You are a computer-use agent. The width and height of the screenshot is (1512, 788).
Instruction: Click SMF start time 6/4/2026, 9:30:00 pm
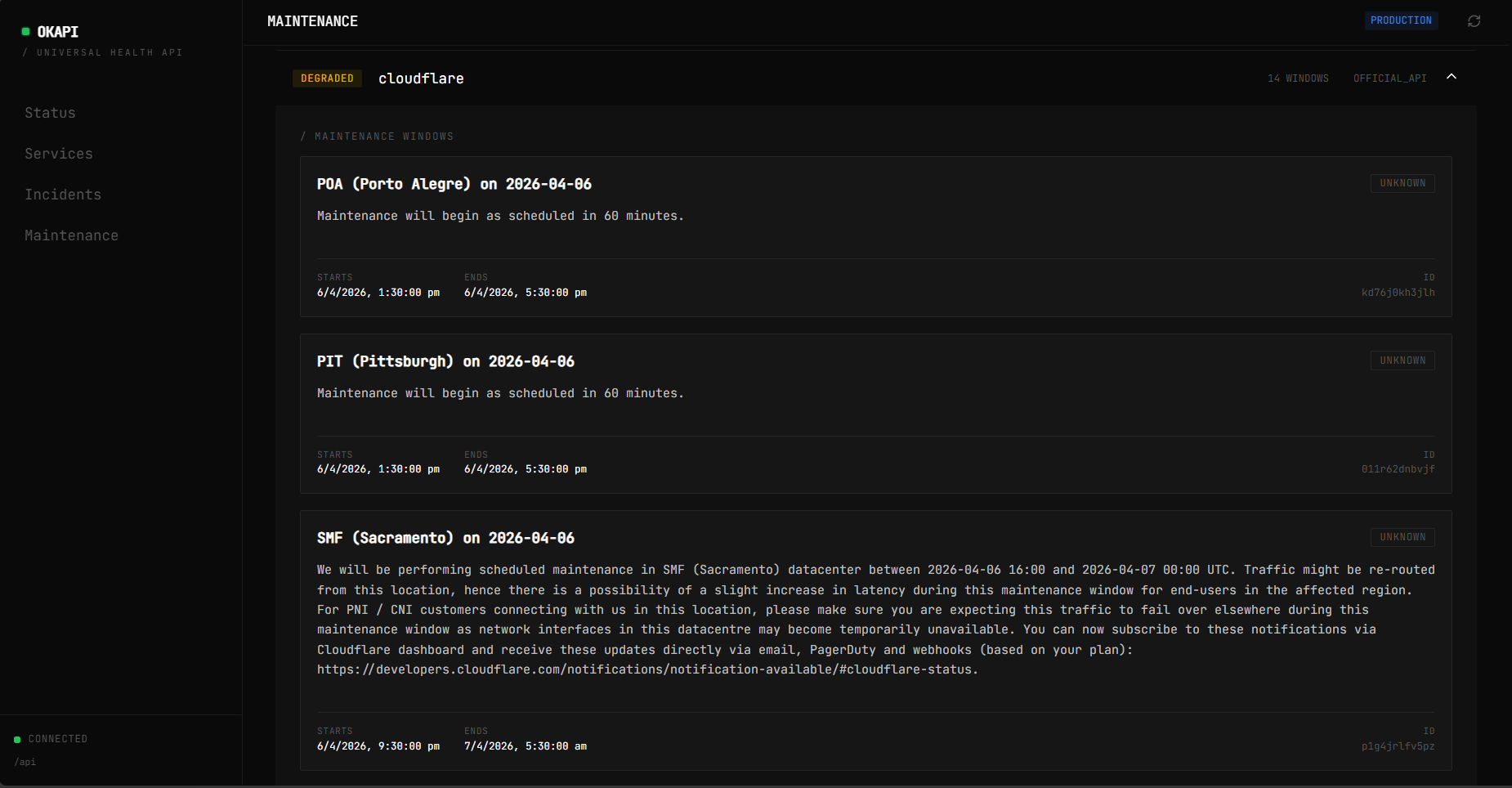(x=378, y=746)
